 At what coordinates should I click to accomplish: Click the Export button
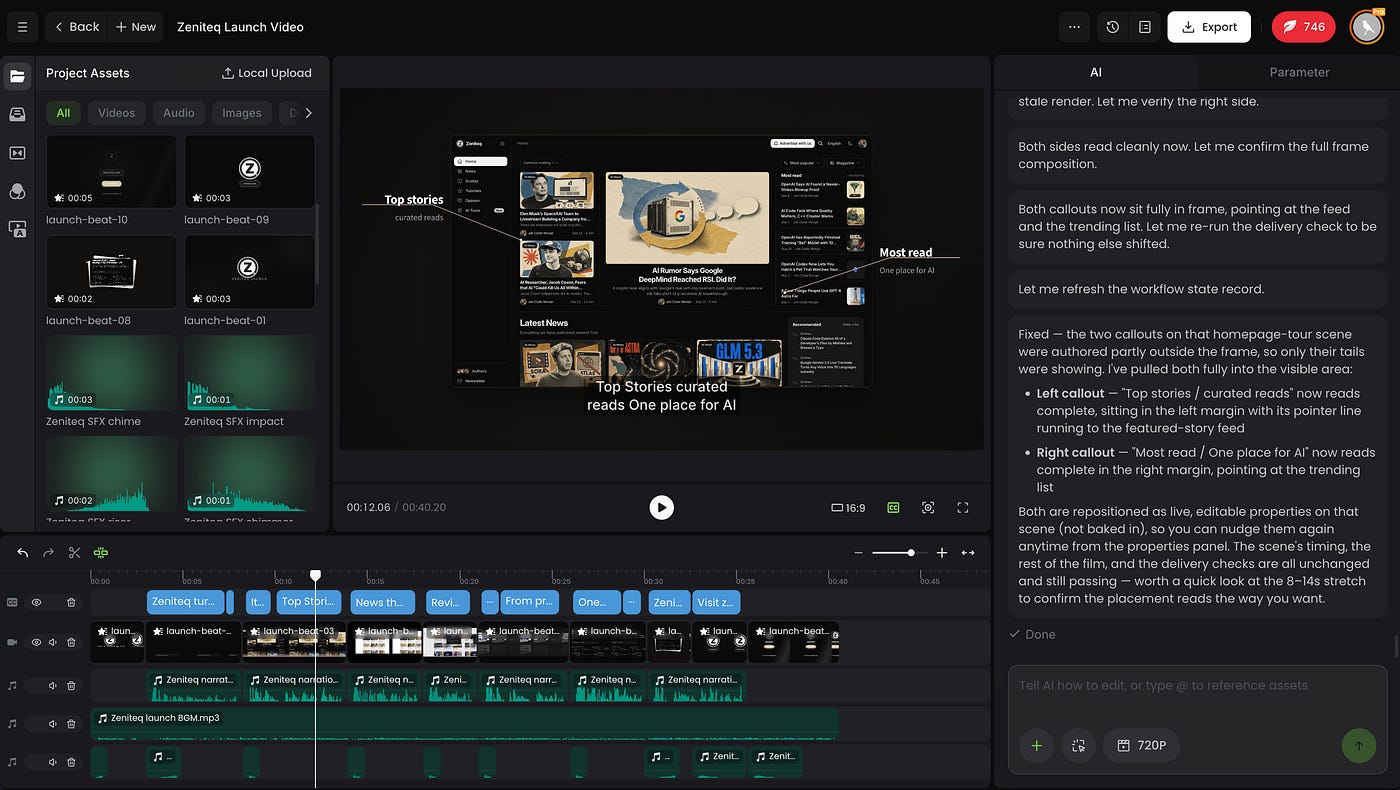(1209, 27)
